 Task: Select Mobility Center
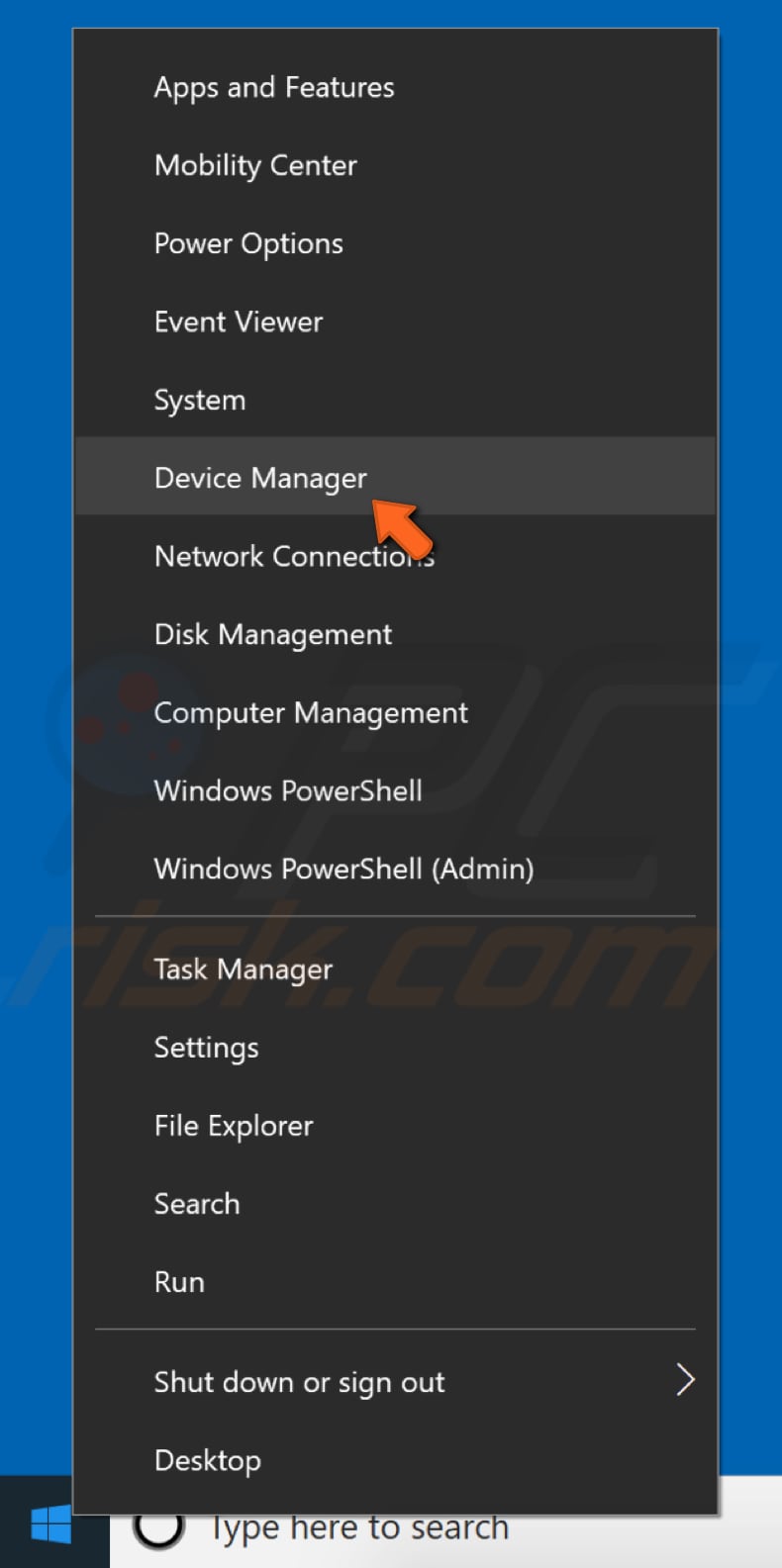[255, 165]
